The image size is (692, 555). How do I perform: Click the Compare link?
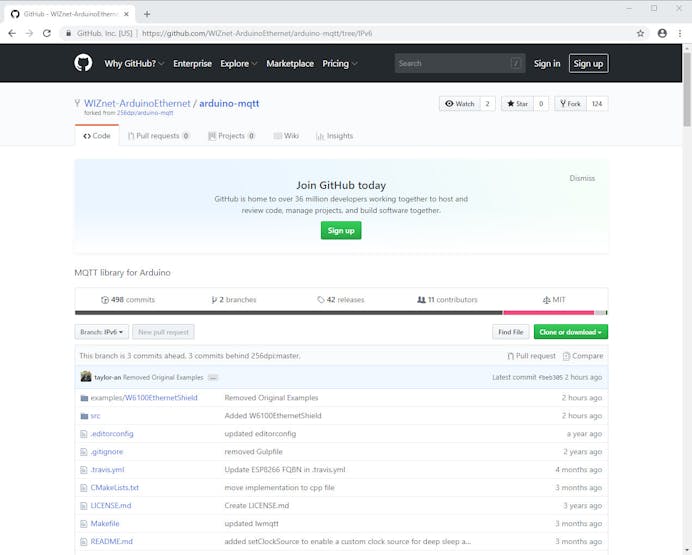[583, 356]
